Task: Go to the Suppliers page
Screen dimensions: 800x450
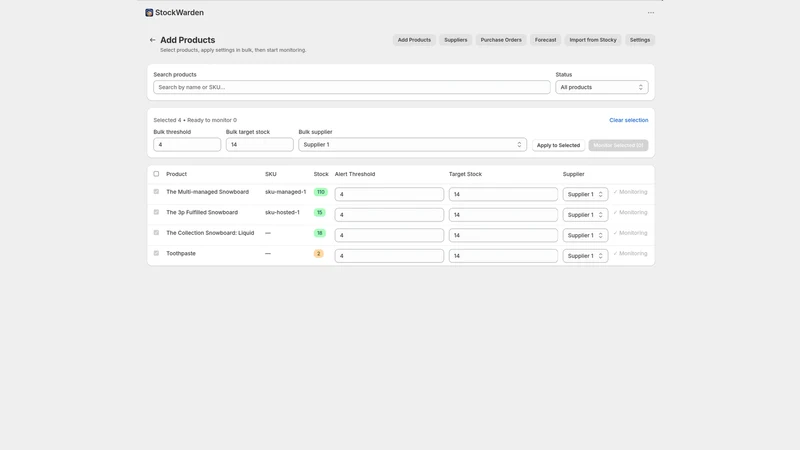Action: coord(456,40)
